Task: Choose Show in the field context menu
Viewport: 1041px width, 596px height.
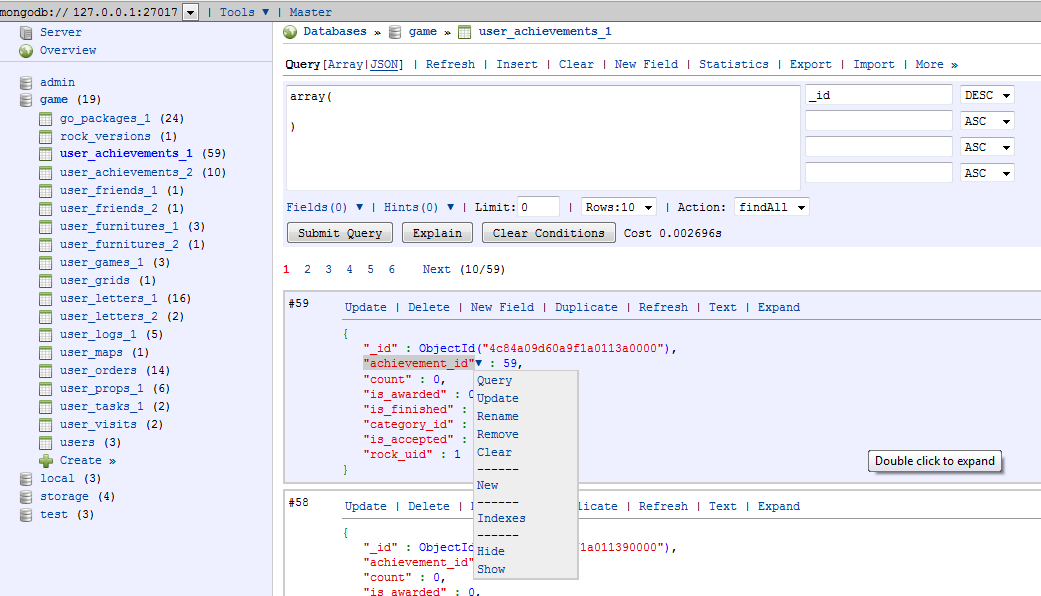Action: pos(490,569)
